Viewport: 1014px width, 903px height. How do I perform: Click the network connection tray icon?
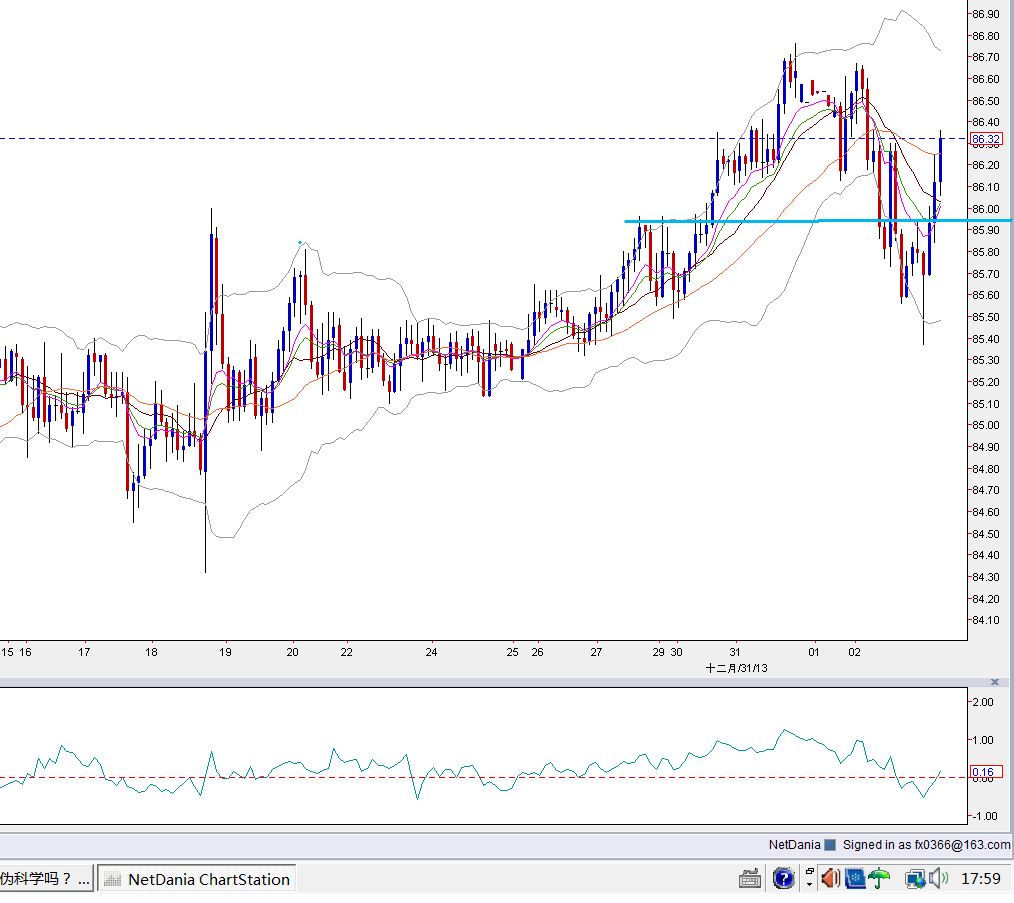915,878
